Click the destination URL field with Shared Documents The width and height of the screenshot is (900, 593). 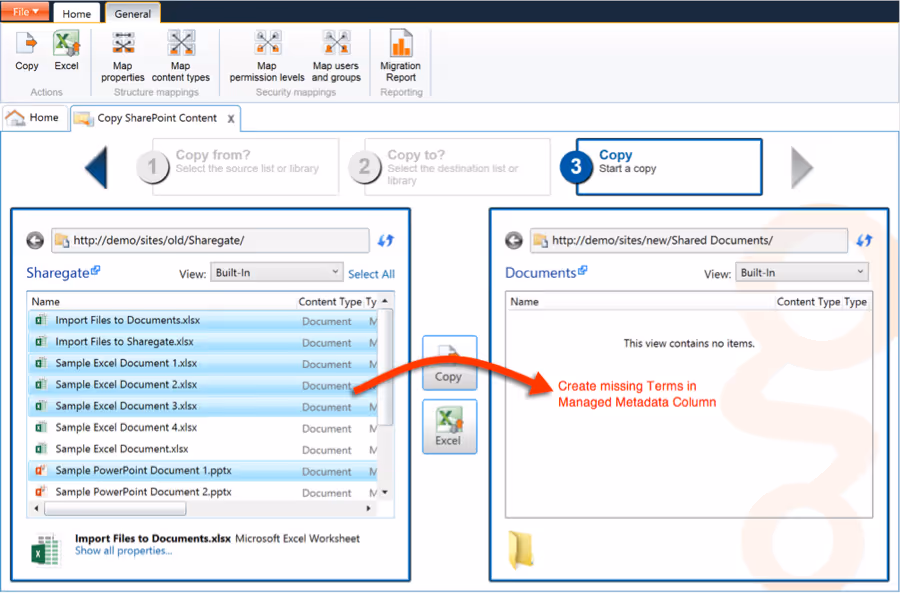(689, 241)
